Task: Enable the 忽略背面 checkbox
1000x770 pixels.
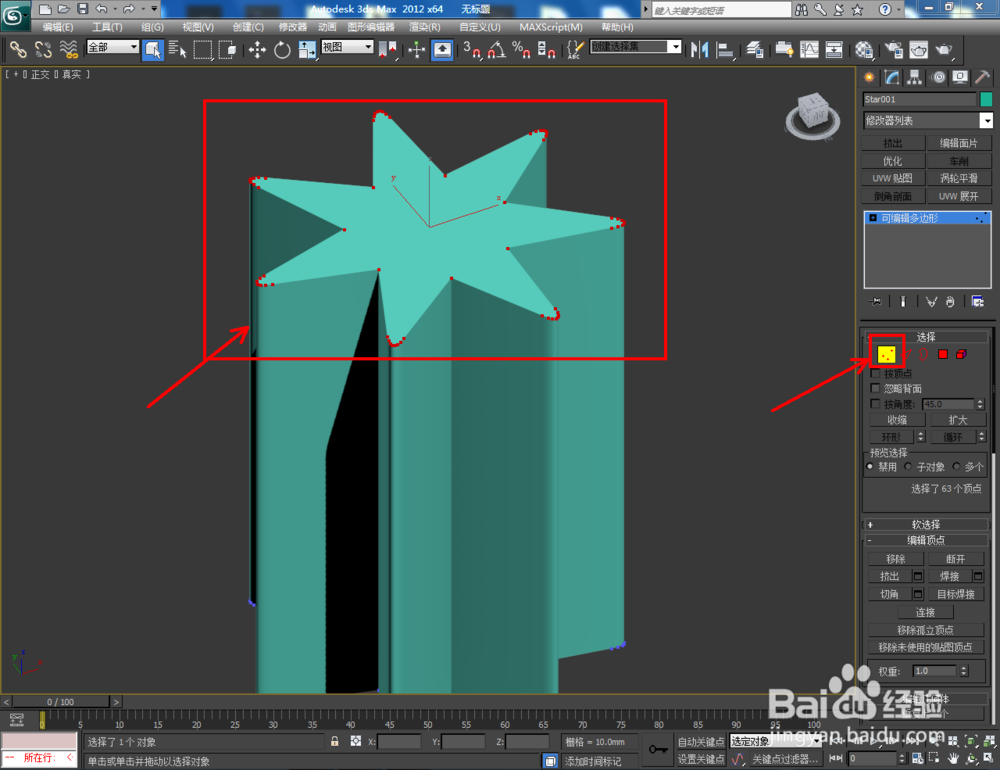Action: pos(876,389)
